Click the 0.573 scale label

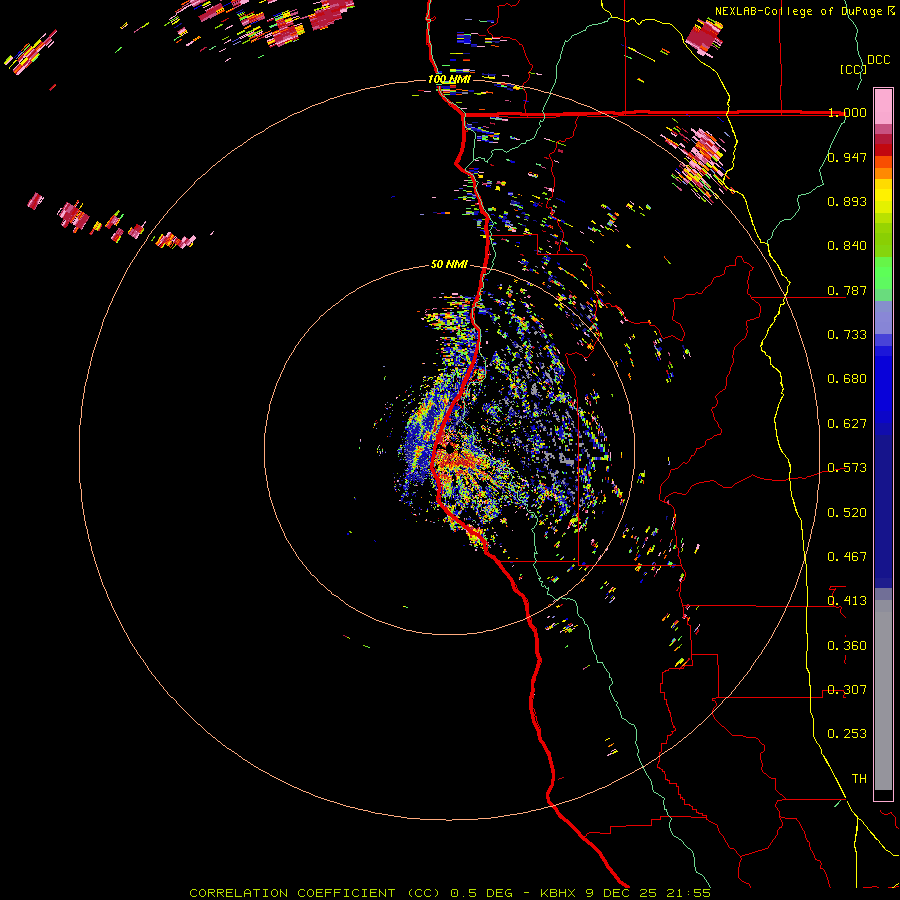(847, 468)
